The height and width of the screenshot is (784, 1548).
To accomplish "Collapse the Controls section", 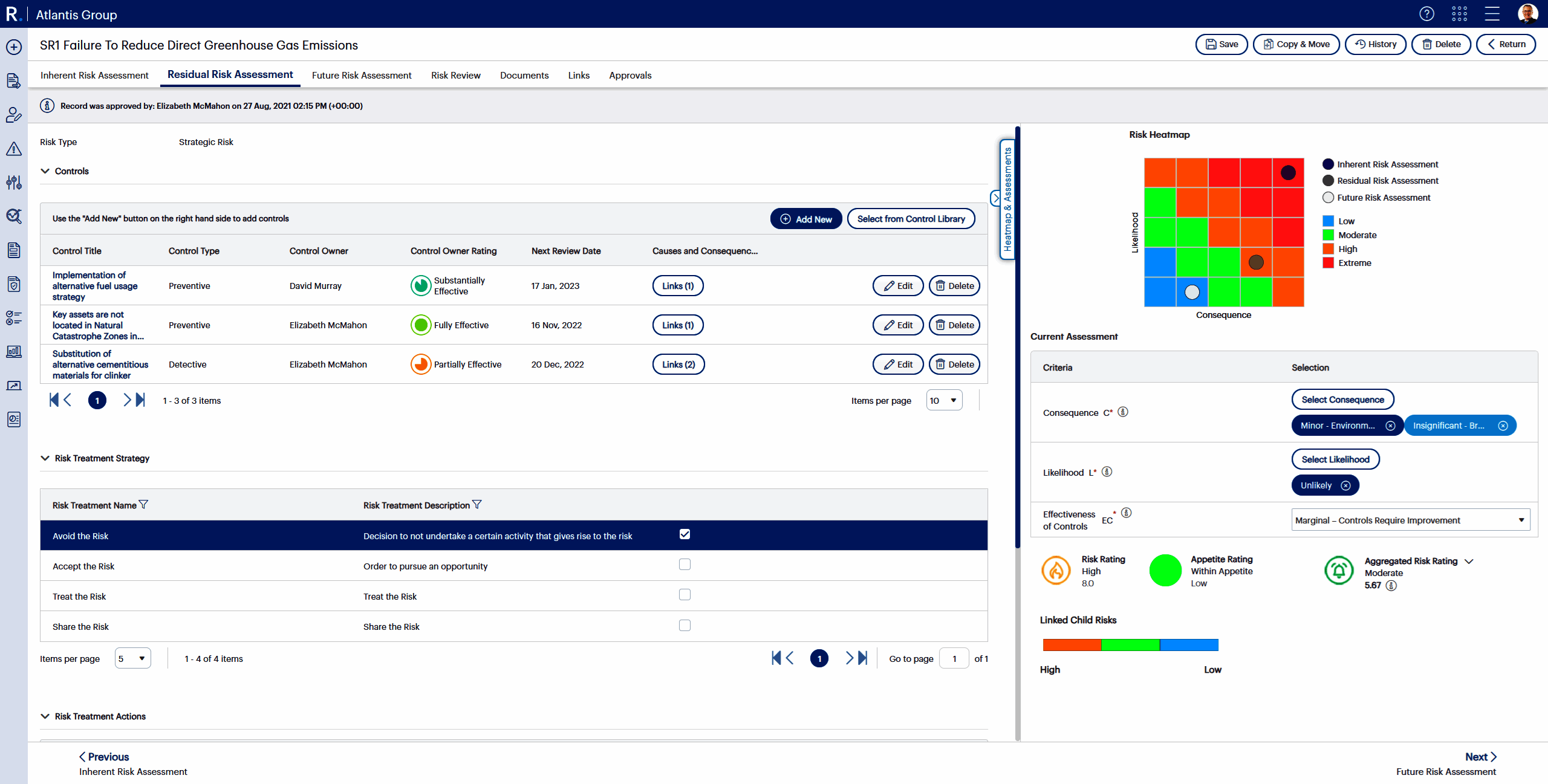I will click(x=45, y=171).
